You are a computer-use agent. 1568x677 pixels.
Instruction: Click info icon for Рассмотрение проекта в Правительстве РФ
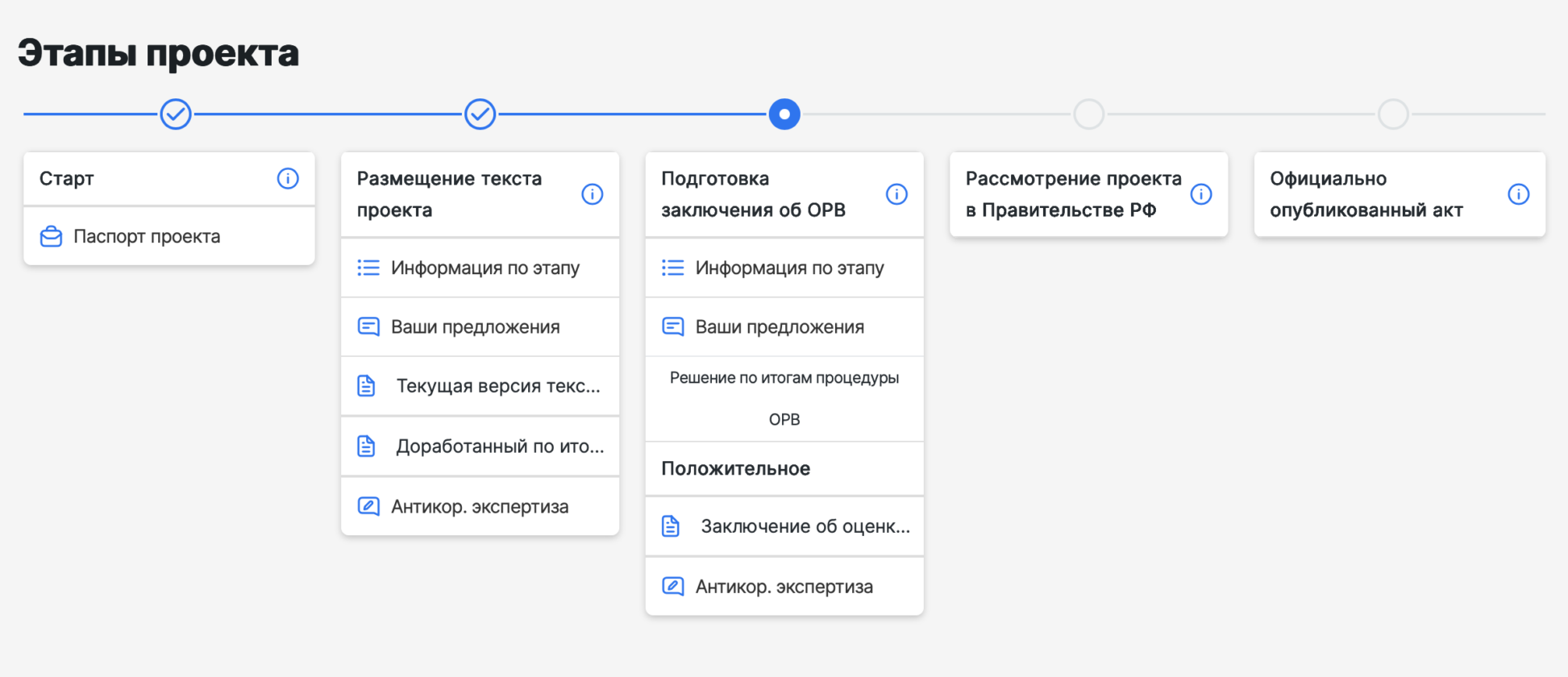click(x=1201, y=194)
